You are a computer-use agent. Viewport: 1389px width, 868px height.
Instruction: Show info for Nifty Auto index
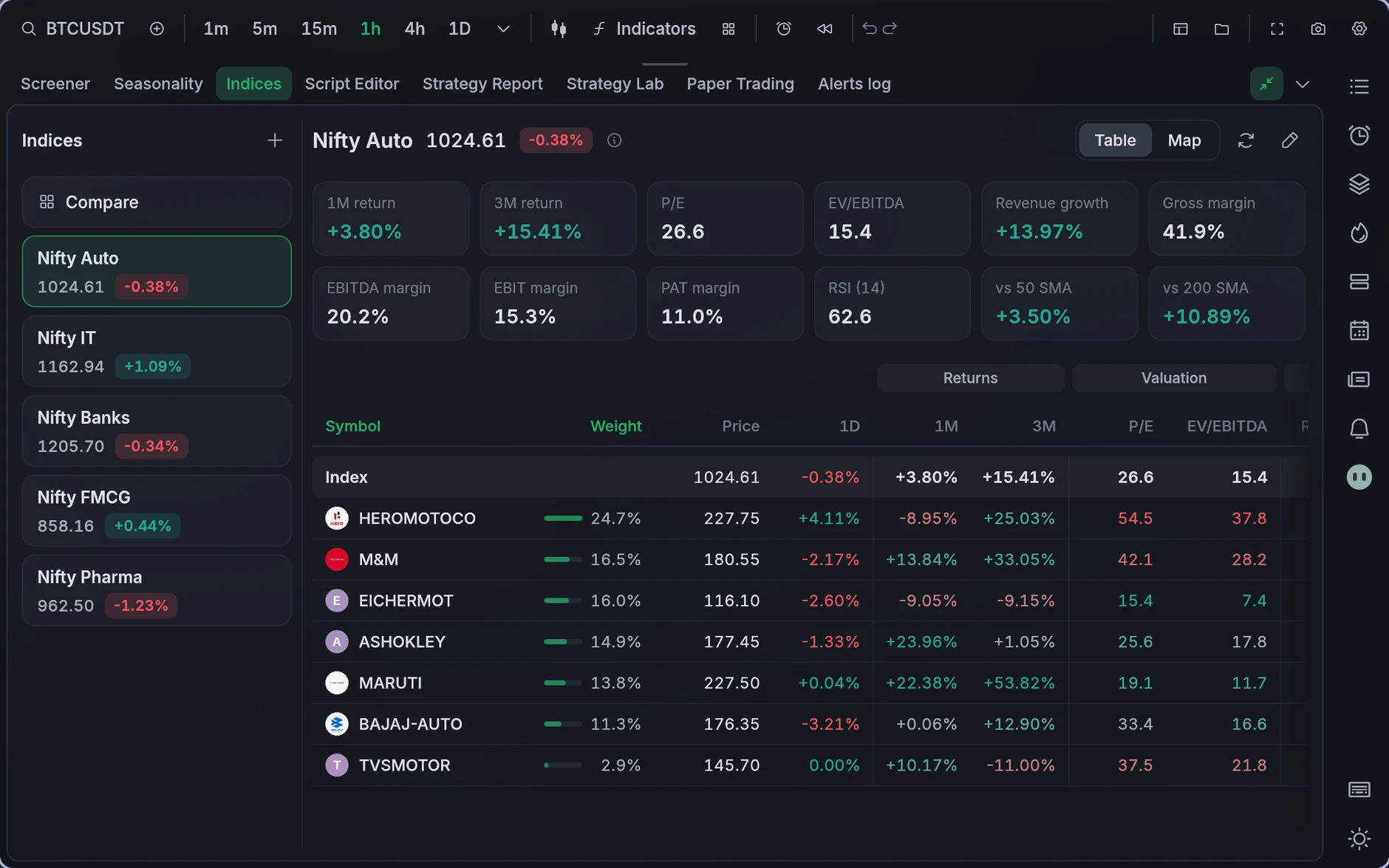coord(614,140)
